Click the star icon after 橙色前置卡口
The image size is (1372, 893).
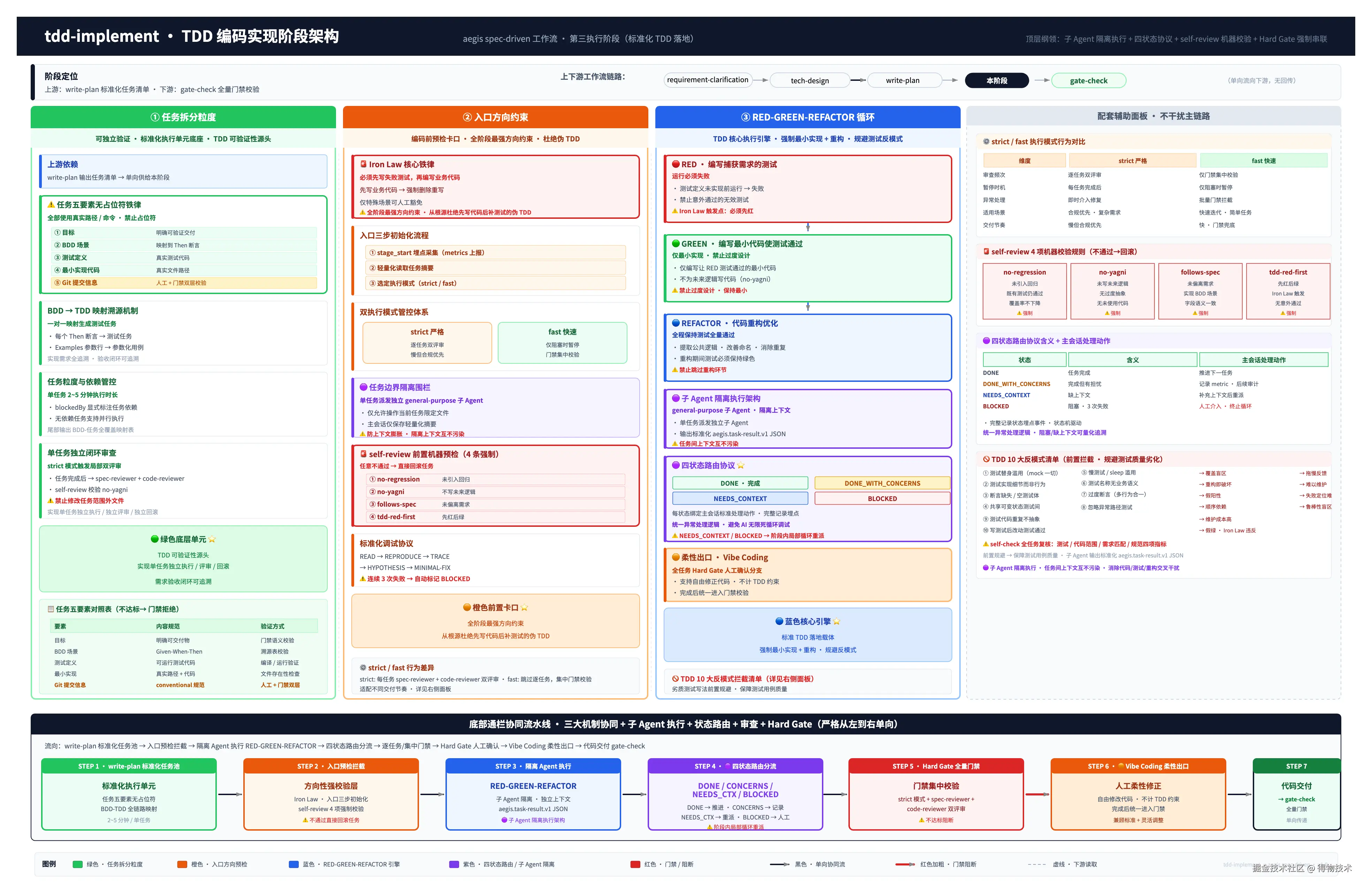tap(525, 607)
